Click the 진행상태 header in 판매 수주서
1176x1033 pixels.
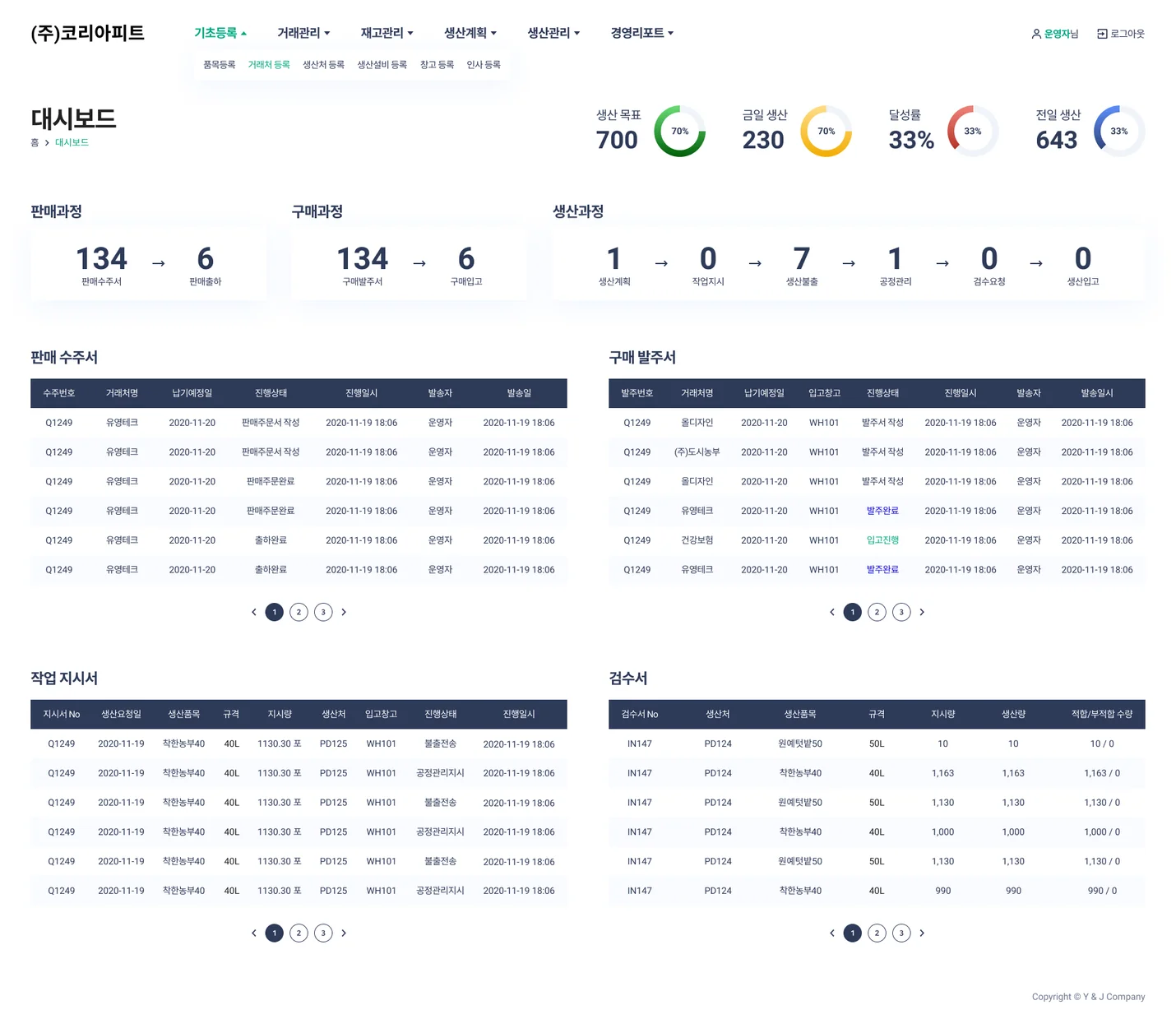point(271,393)
